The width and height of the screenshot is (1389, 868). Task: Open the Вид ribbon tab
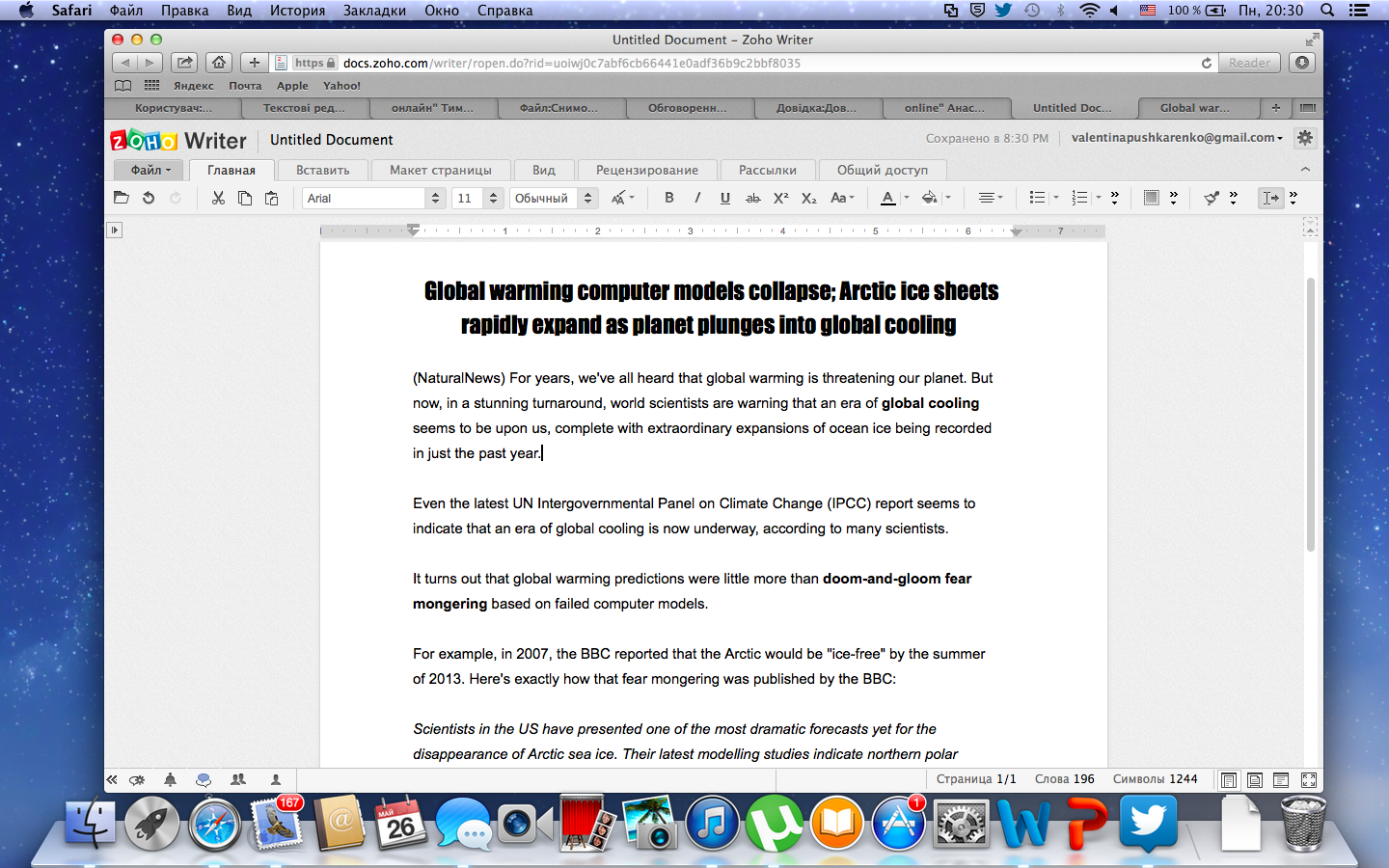(x=544, y=170)
